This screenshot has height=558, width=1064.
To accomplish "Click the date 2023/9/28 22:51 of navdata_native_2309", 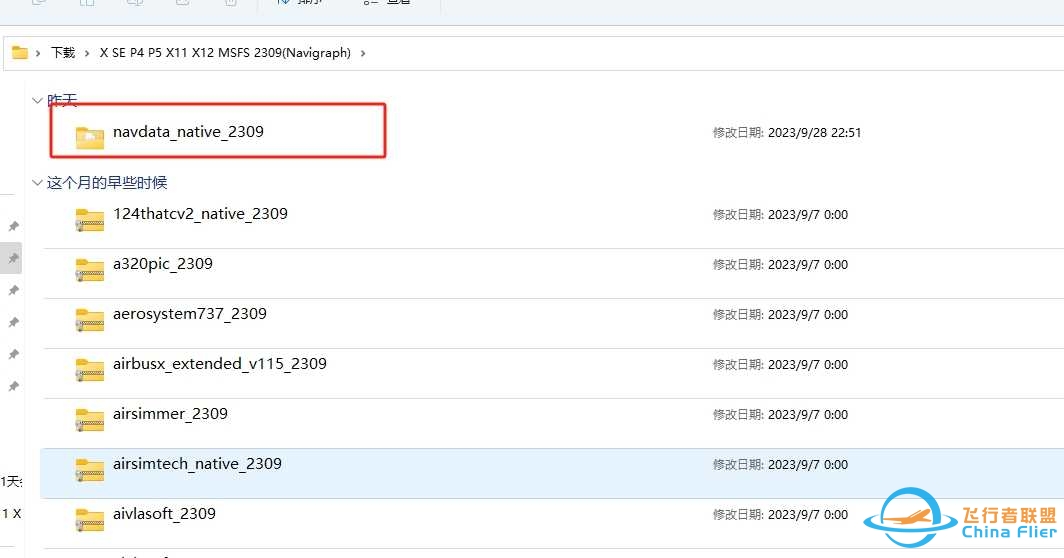I will point(814,132).
